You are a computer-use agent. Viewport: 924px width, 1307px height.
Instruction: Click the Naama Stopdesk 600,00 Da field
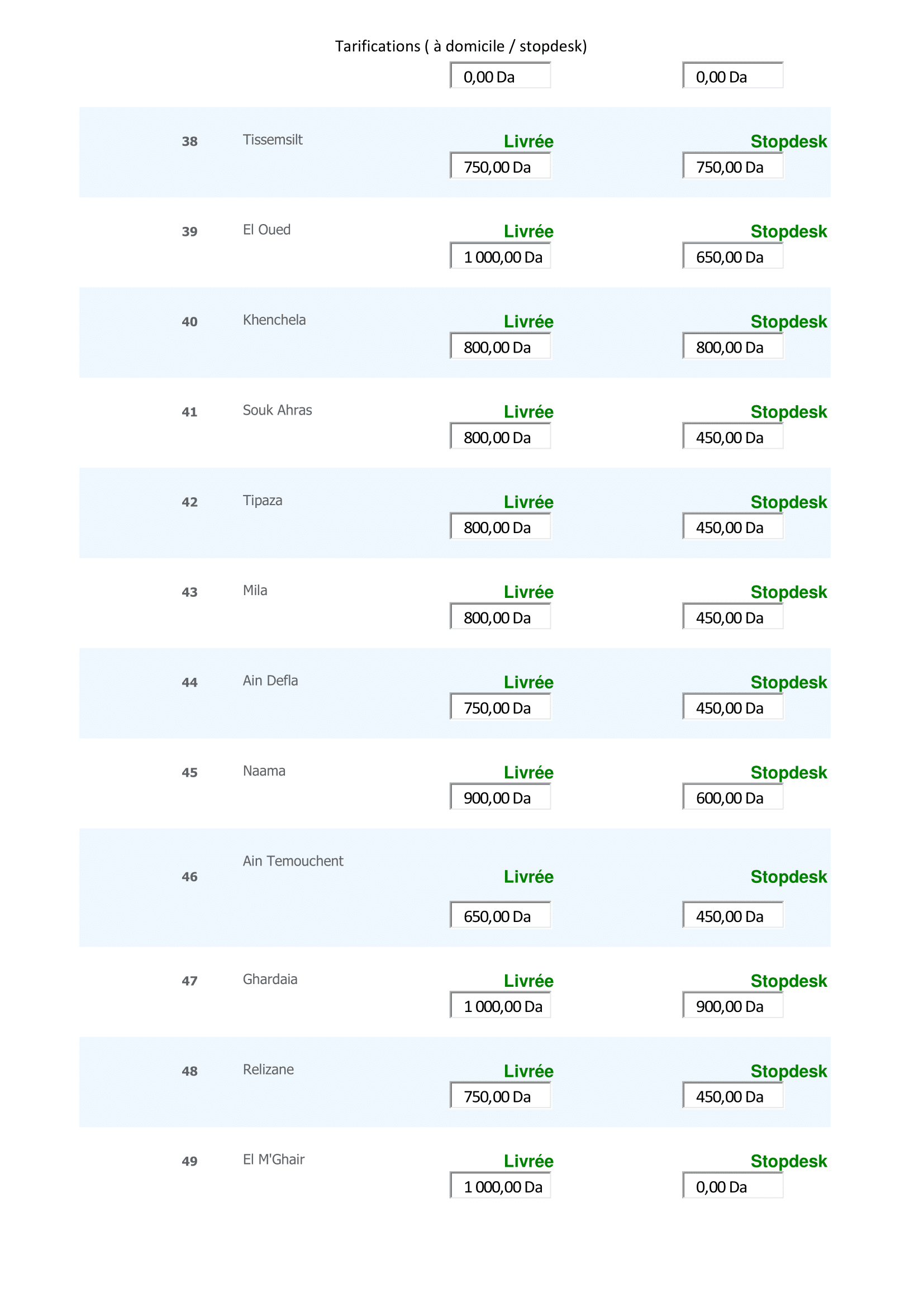tap(732, 797)
